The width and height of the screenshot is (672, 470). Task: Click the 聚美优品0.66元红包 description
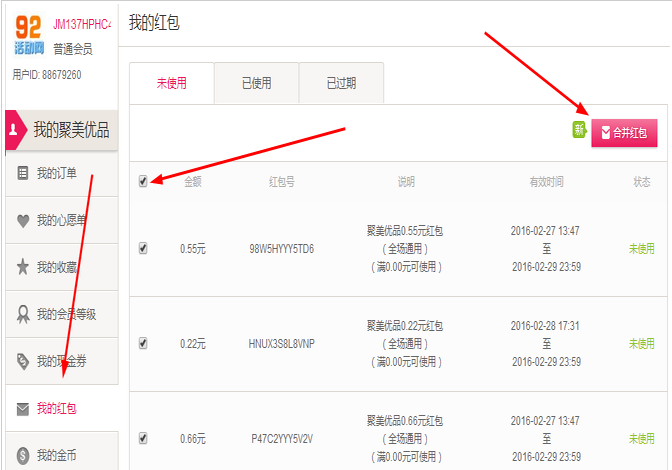tap(405, 421)
